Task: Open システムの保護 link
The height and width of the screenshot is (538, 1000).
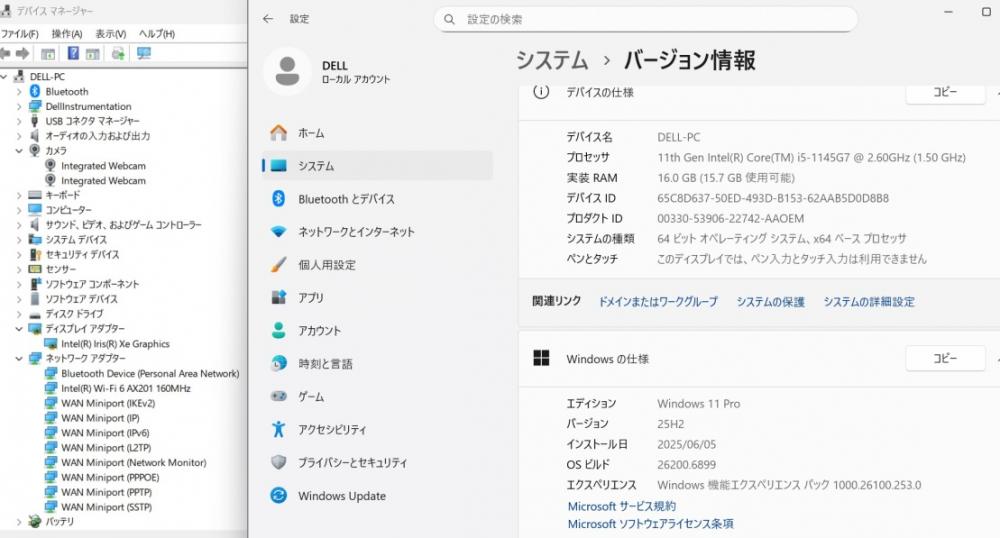Action: coord(770,302)
